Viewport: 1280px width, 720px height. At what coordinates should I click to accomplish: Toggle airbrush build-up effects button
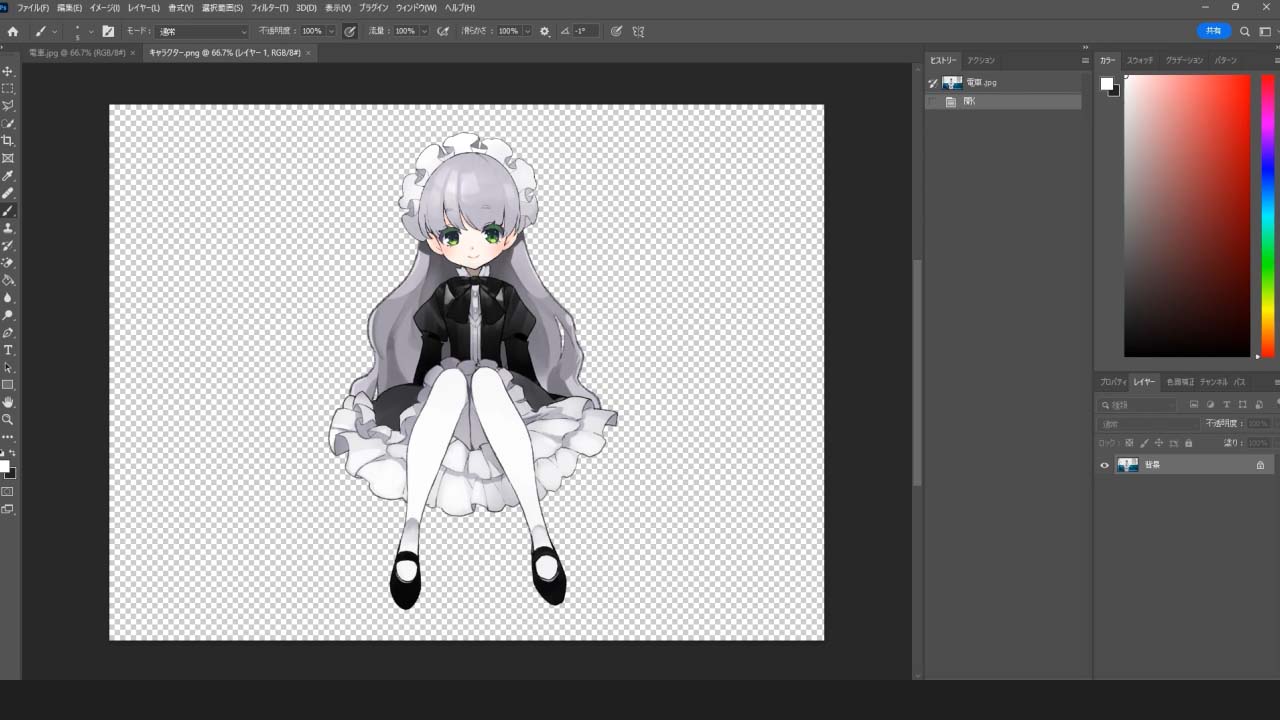click(443, 31)
